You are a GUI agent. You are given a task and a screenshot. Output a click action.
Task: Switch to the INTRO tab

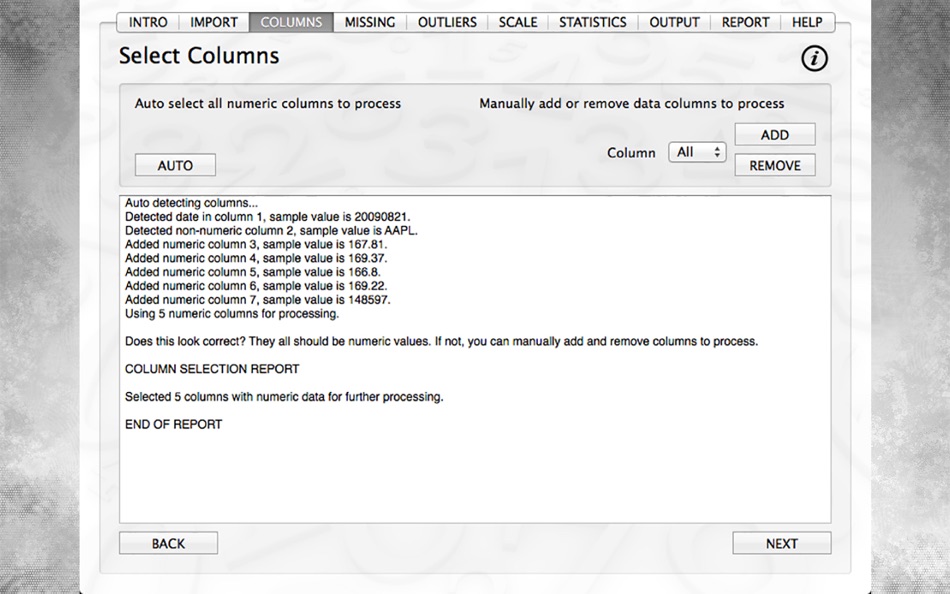[148, 22]
